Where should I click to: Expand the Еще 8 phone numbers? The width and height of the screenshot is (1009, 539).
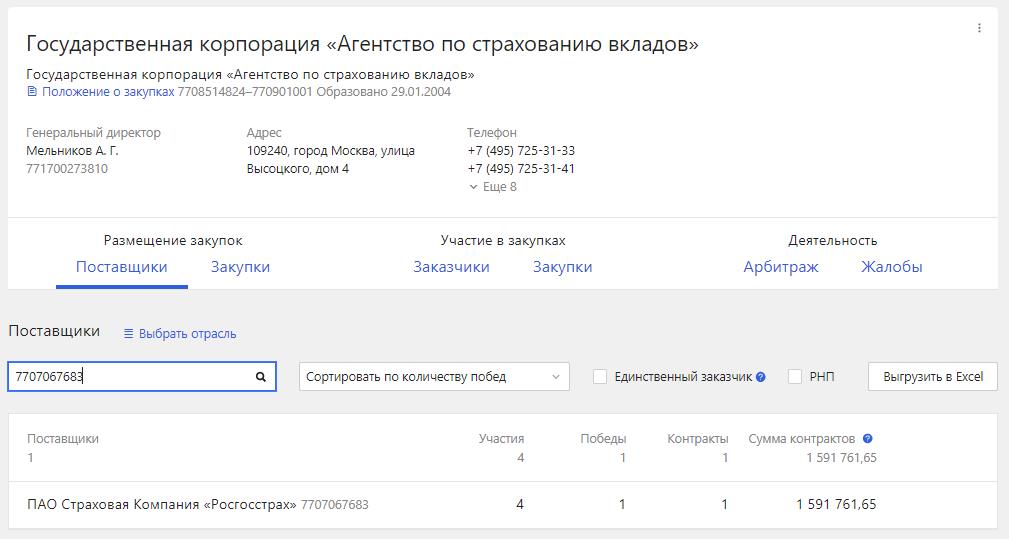(492, 187)
